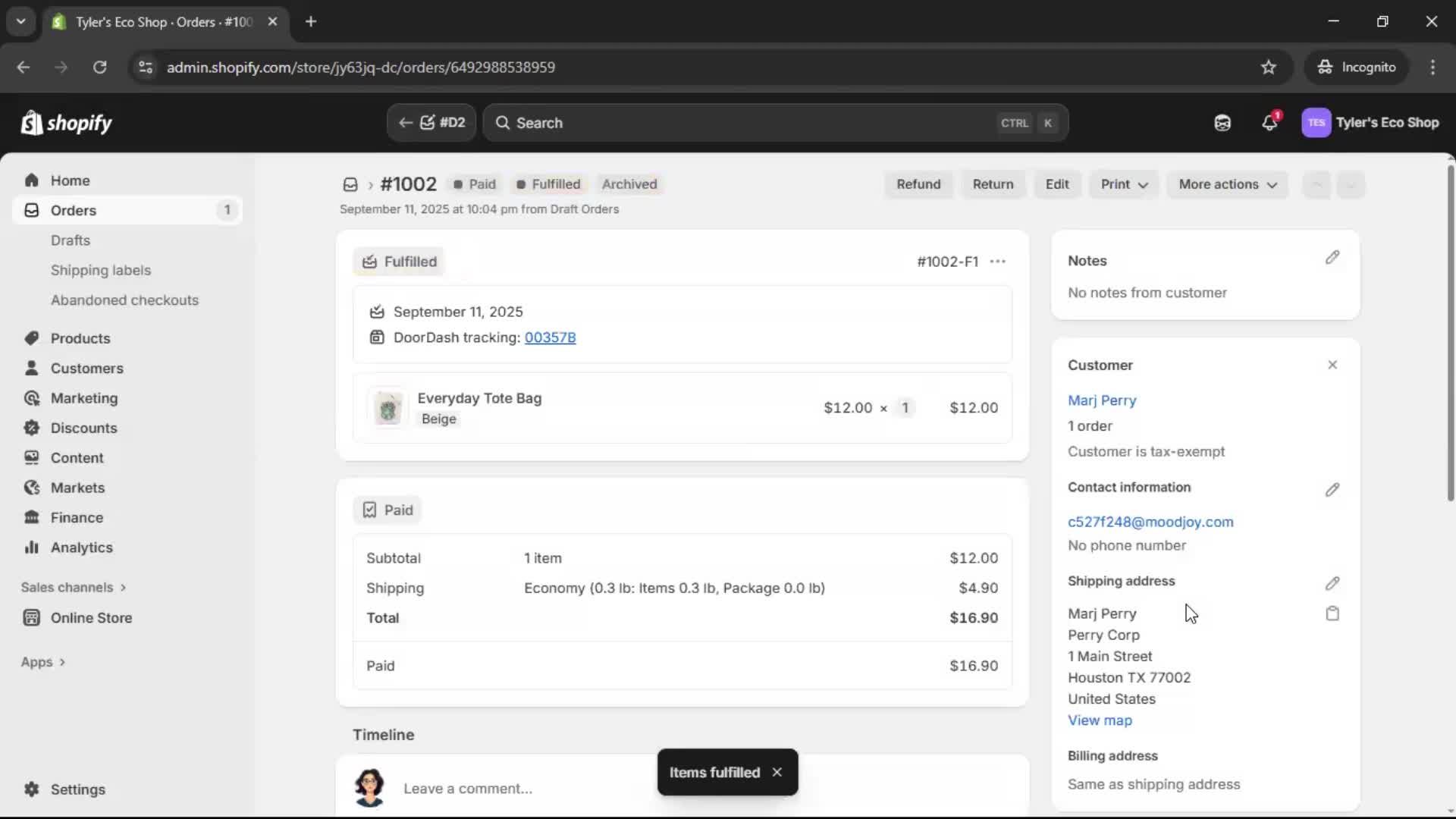Viewport: 1456px width, 819px height.
Task: Copy shipping address using clipboard icon
Action: 1332,614
